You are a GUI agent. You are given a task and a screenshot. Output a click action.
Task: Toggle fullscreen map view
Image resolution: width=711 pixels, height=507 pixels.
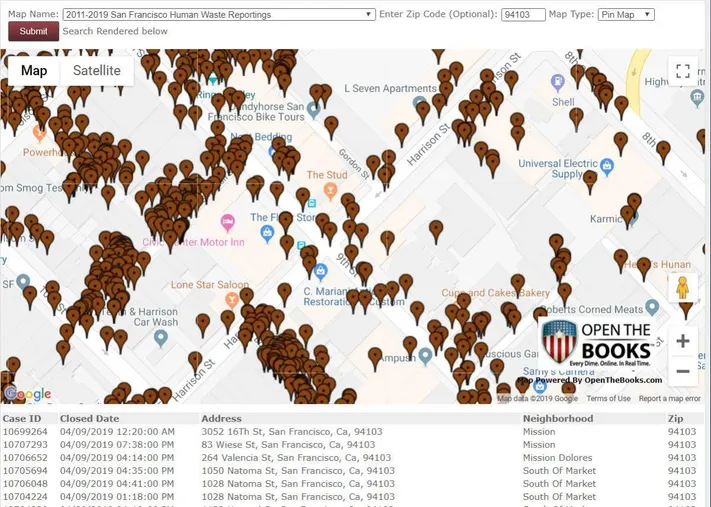tap(682, 71)
